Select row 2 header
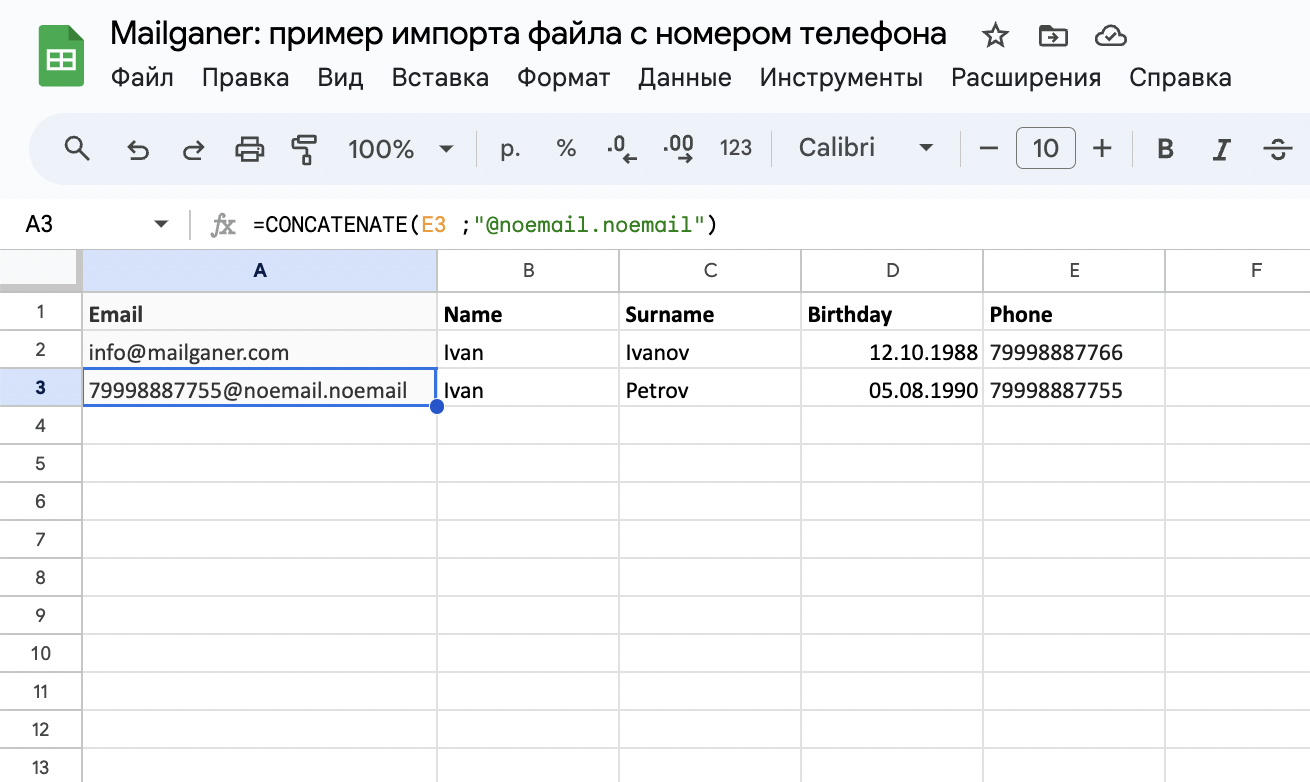This screenshot has width=1310, height=782. click(41, 350)
